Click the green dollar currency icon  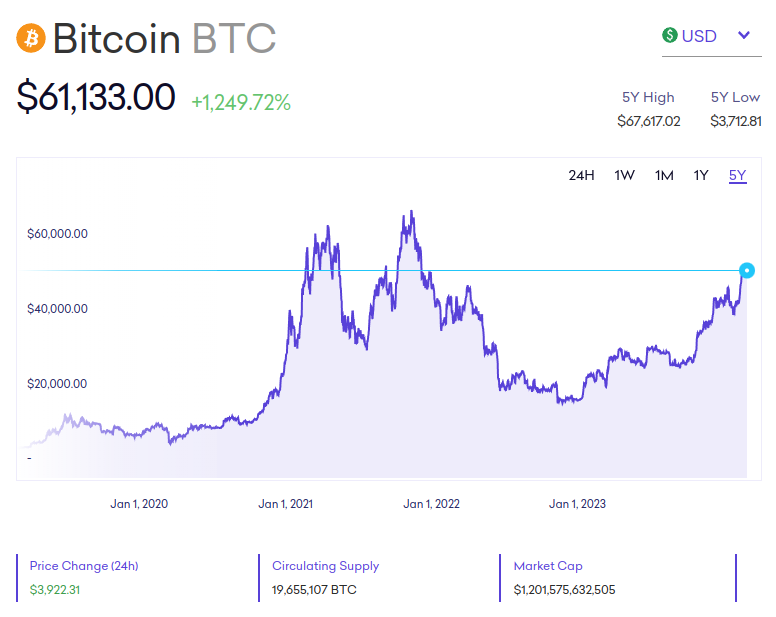click(x=670, y=36)
